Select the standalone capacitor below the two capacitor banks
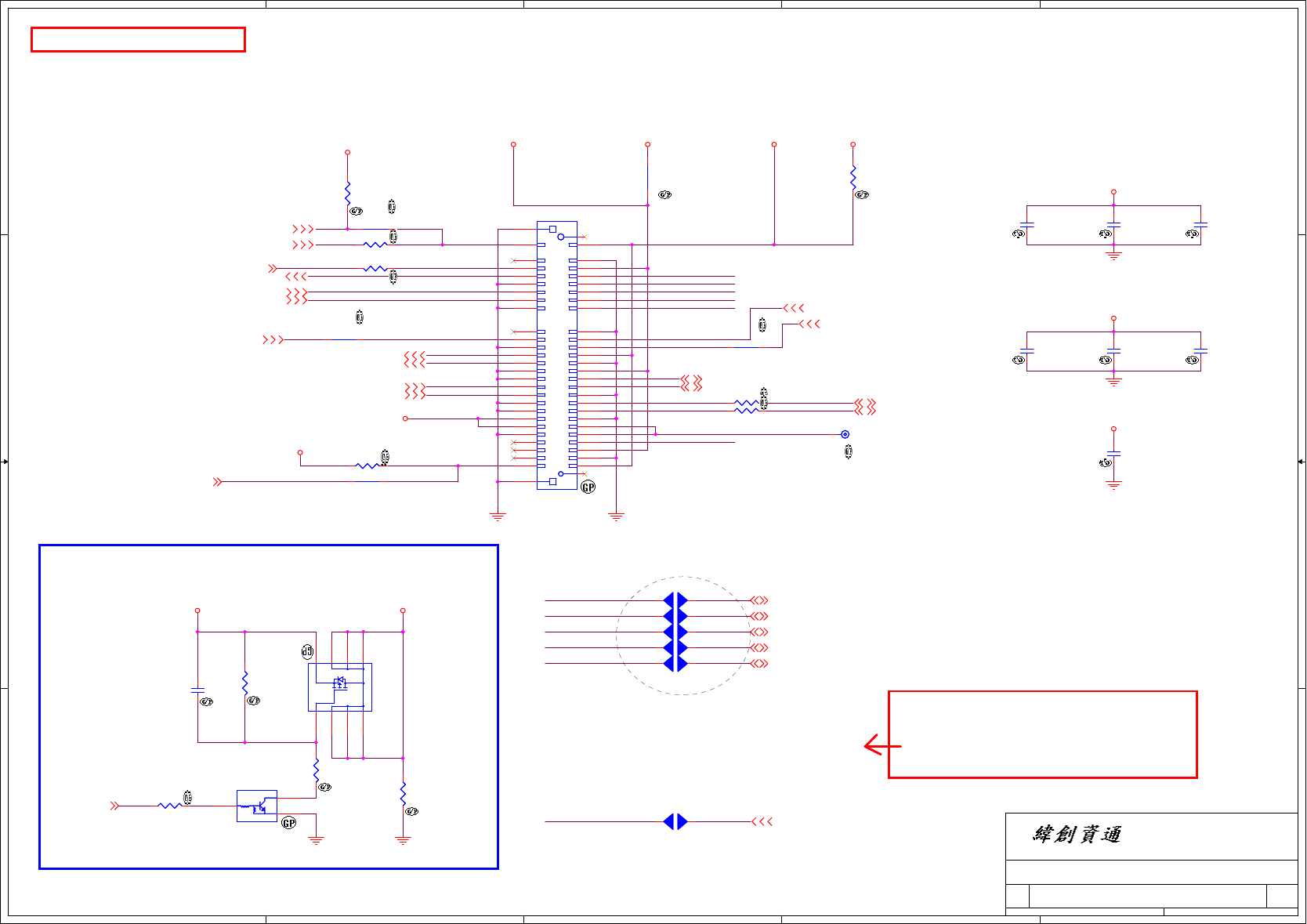The image size is (1307, 924). tap(1113, 454)
